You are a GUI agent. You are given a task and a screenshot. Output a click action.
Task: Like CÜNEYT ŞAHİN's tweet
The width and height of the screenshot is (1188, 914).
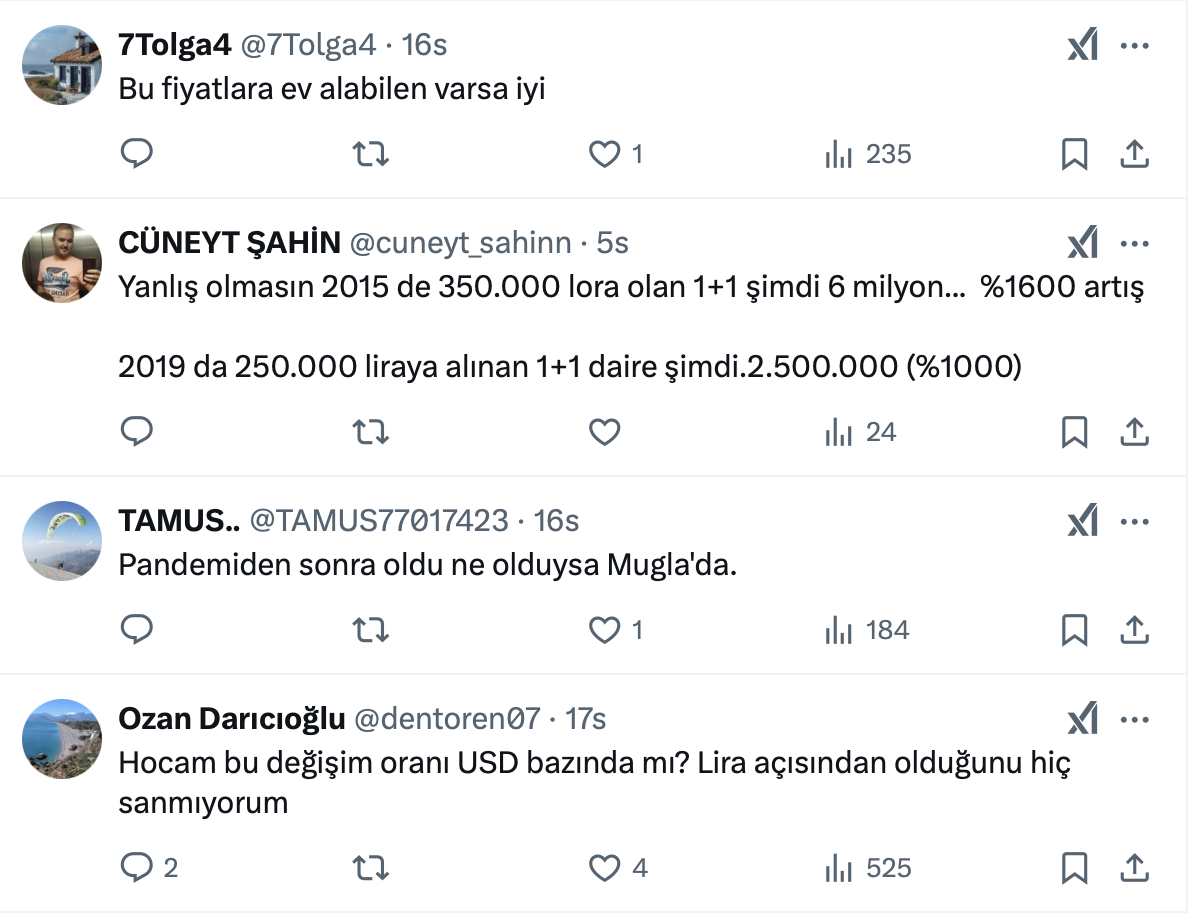click(604, 432)
